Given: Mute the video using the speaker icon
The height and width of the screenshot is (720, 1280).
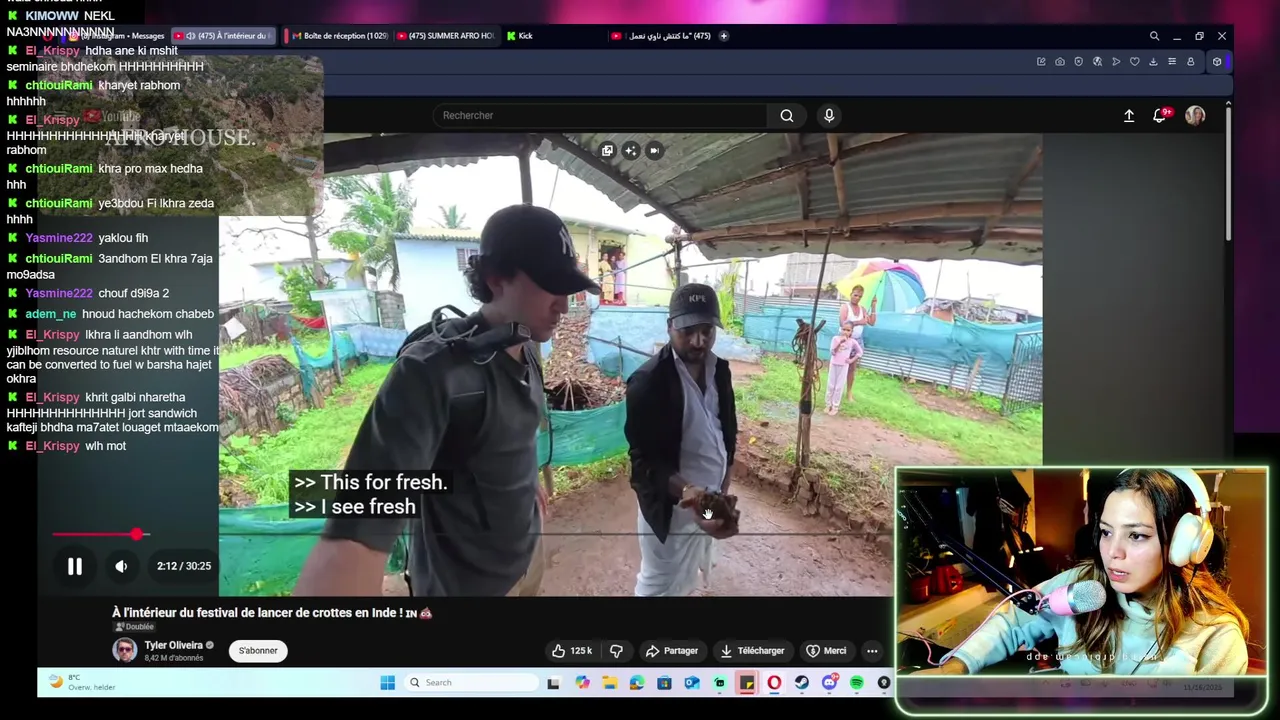Looking at the screenshot, I should tap(121, 566).
